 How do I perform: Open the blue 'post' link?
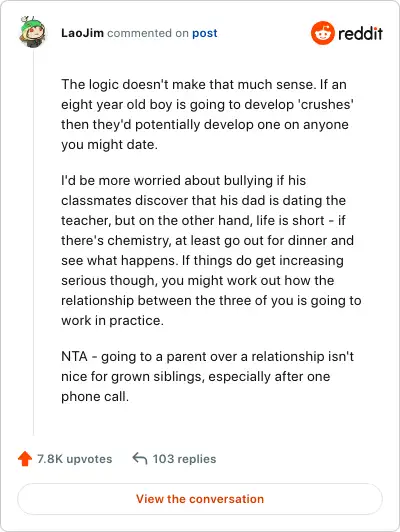[x=205, y=33]
